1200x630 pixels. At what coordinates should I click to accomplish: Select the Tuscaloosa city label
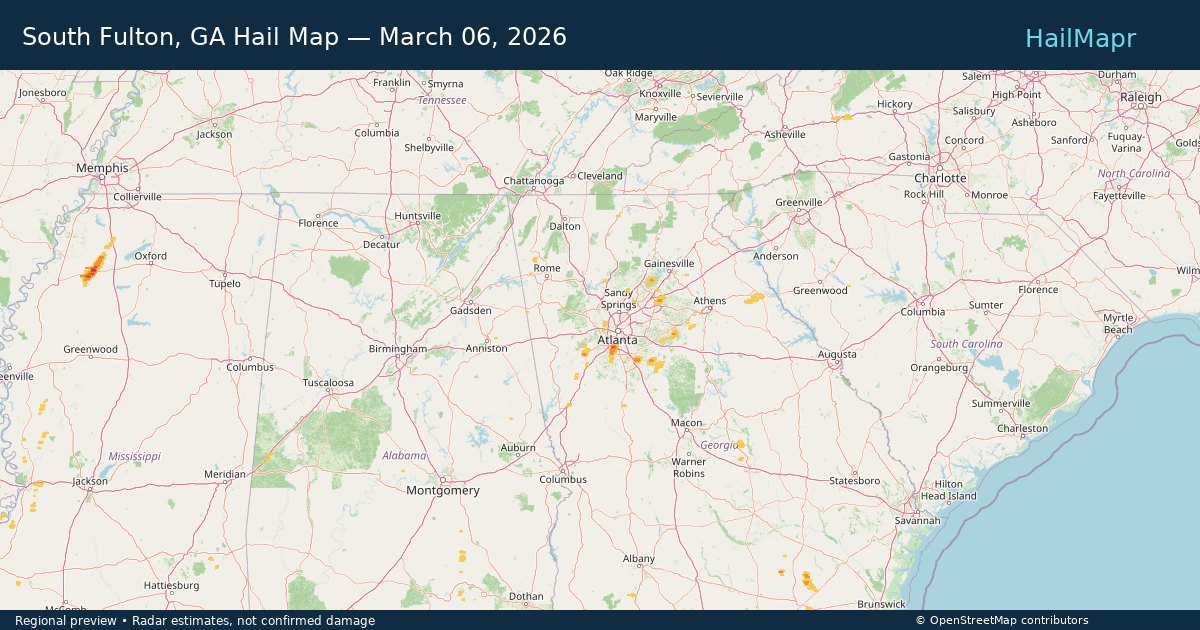329,383
